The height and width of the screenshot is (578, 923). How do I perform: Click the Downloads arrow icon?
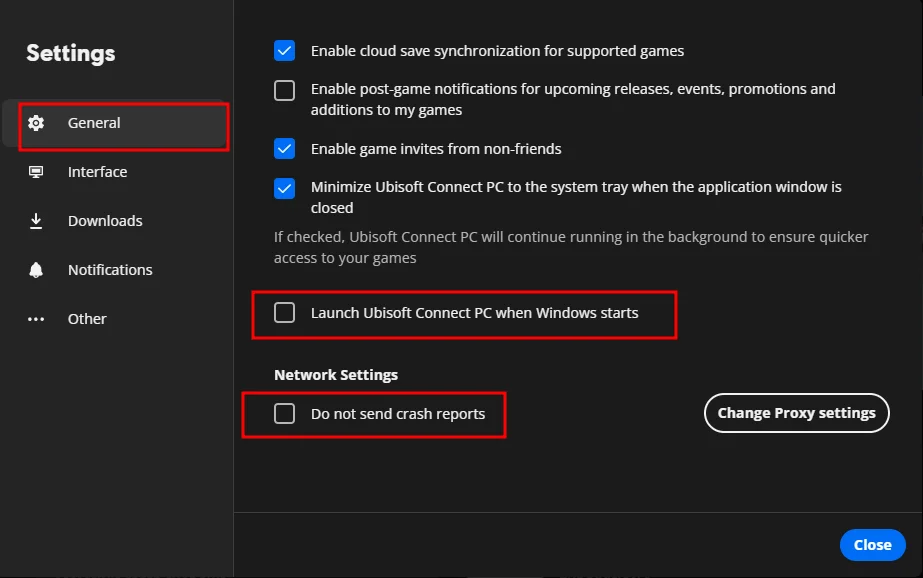point(37,221)
